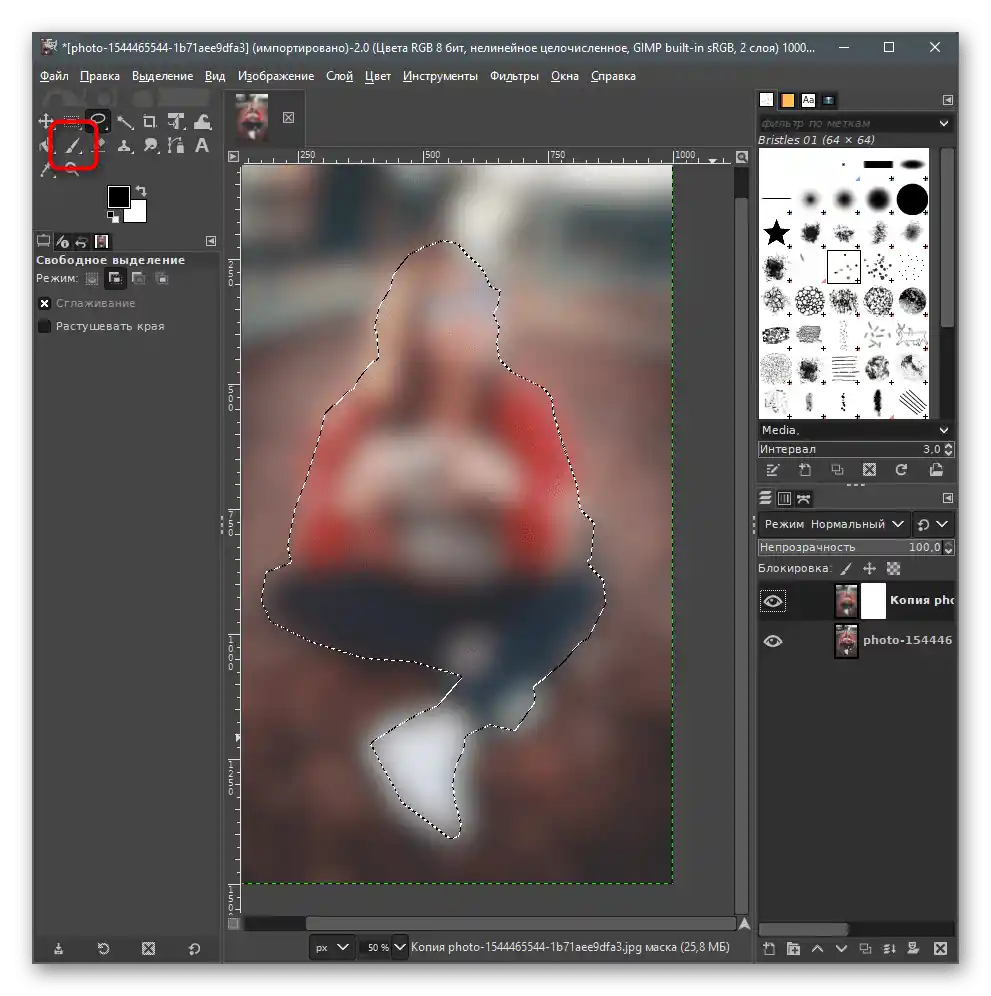Swap foreground and background colors arrow

point(142,191)
